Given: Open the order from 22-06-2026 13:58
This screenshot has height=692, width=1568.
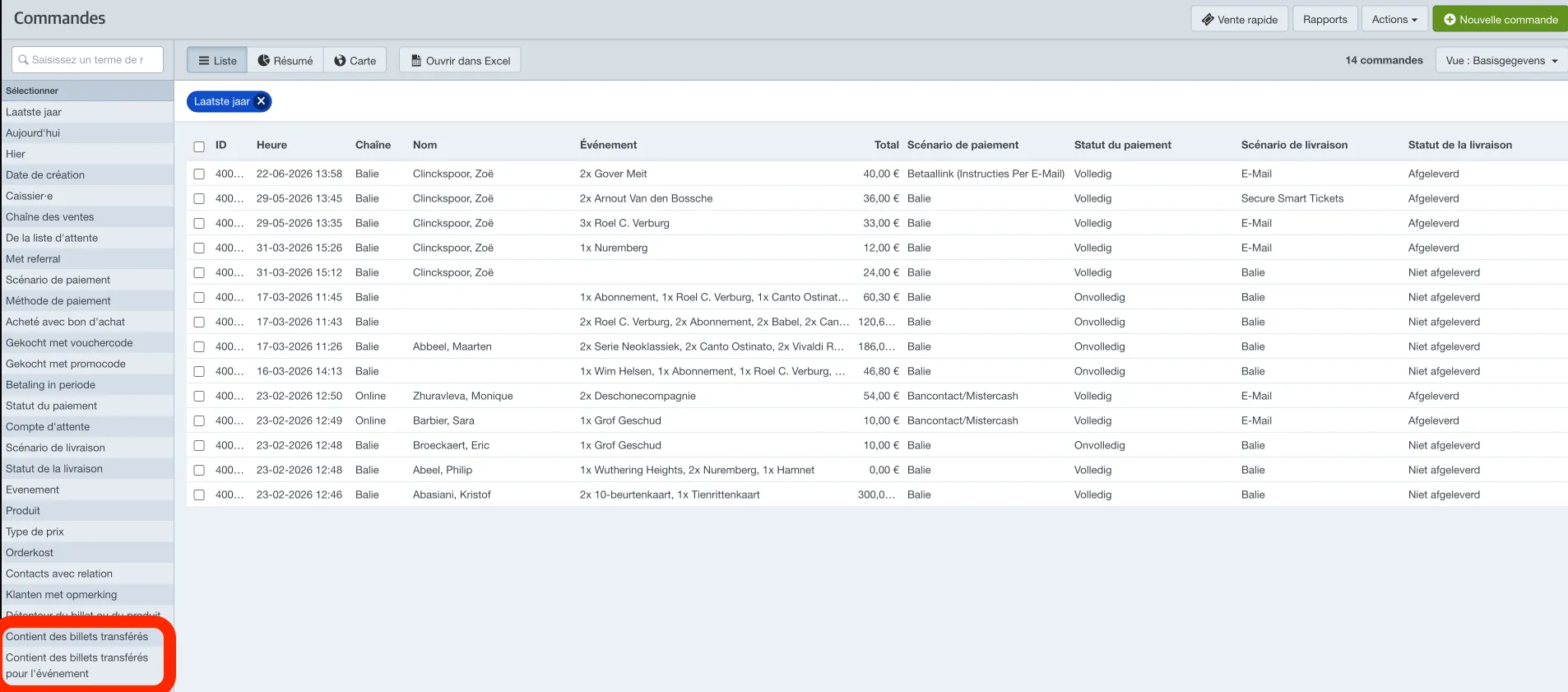Looking at the screenshot, I should pyautogui.click(x=299, y=174).
